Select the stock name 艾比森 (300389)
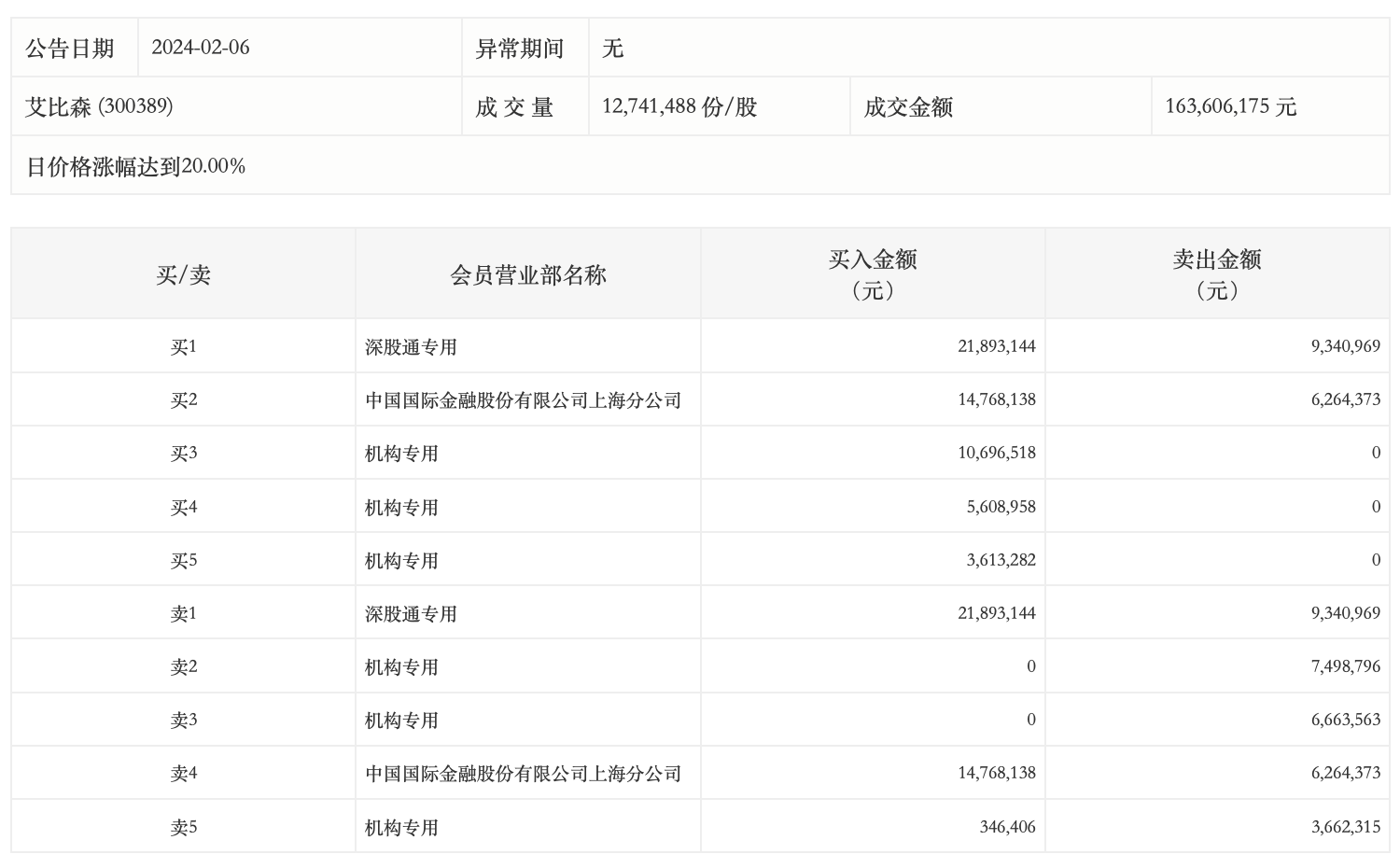This screenshot has height=868, width=1400. pos(99,106)
